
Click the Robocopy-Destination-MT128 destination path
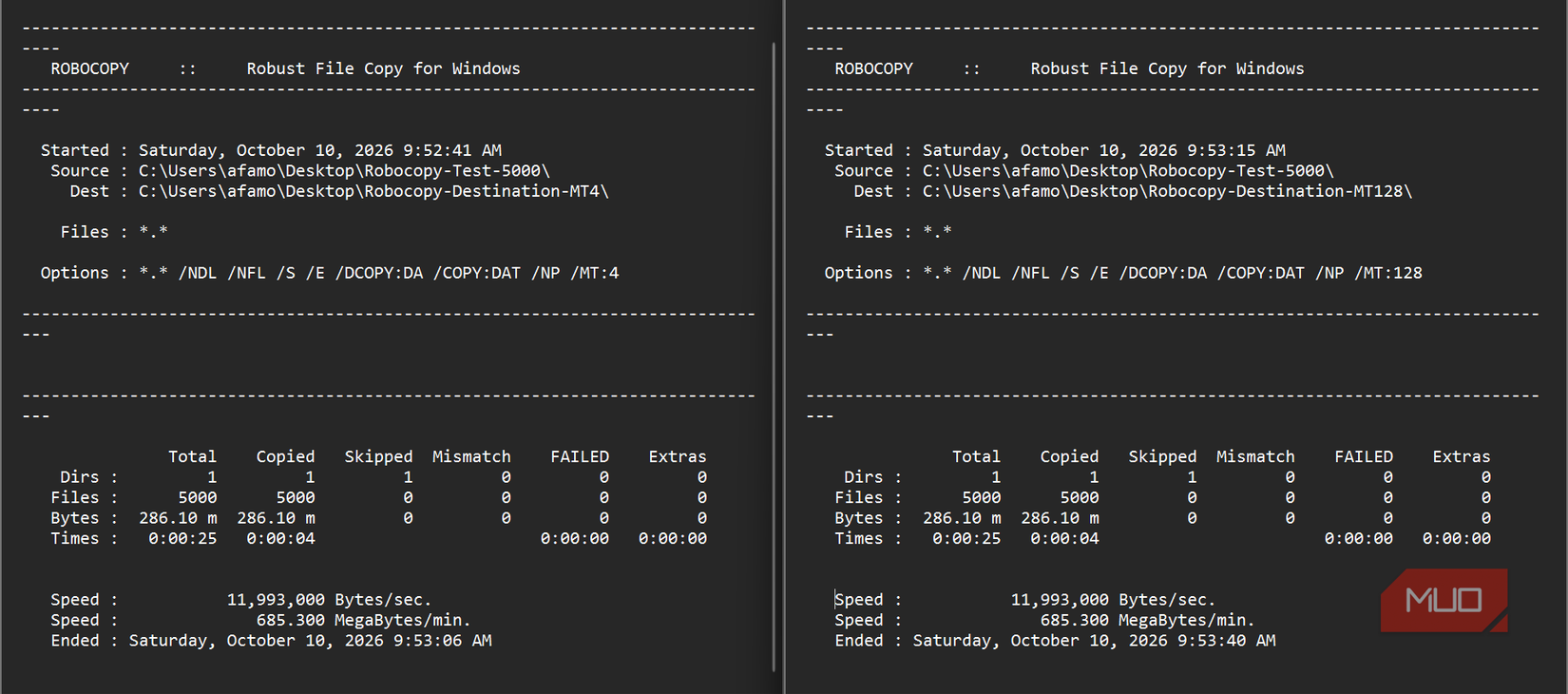pyautogui.click(x=1167, y=191)
